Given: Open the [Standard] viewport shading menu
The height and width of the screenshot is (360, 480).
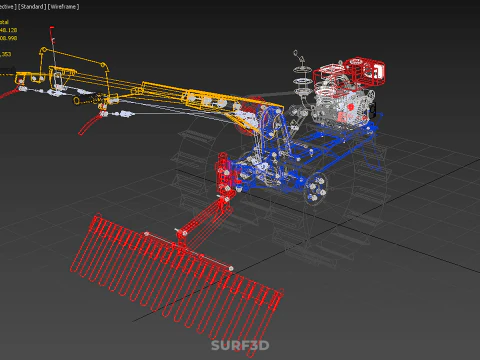Looking at the screenshot, I should click(32, 7).
